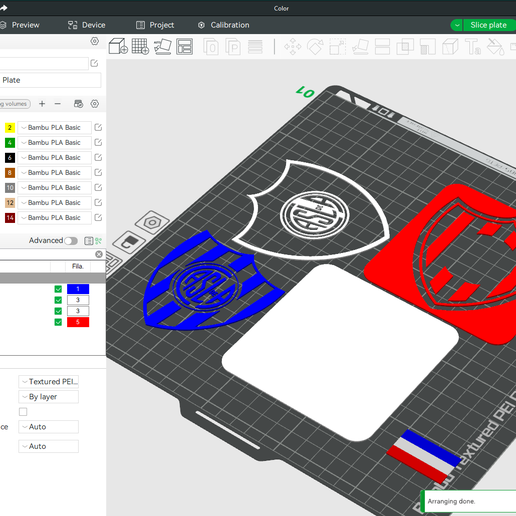Expand filament 2 Bambu PLA Basic dropdown
Screen dimensions: 516x516
point(54,127)
